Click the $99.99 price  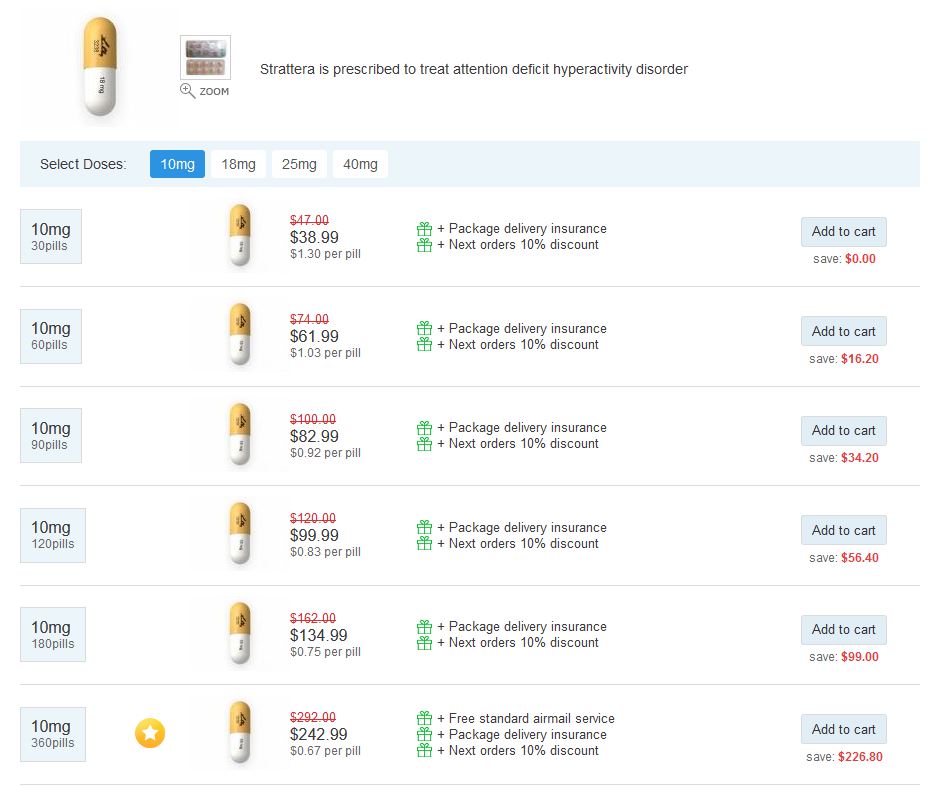pyautogui.click(x=314, y=535)
